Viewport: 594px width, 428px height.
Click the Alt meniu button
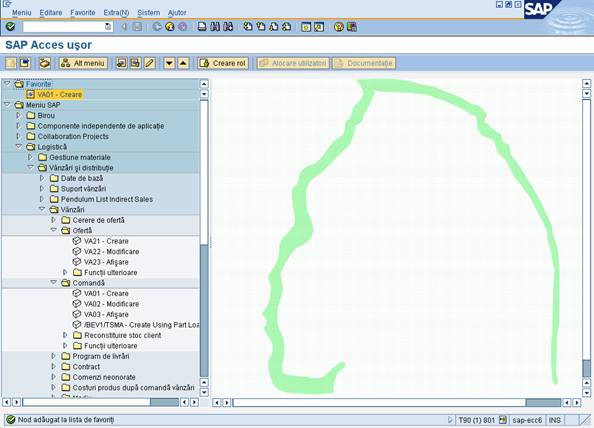coord(83,63)
